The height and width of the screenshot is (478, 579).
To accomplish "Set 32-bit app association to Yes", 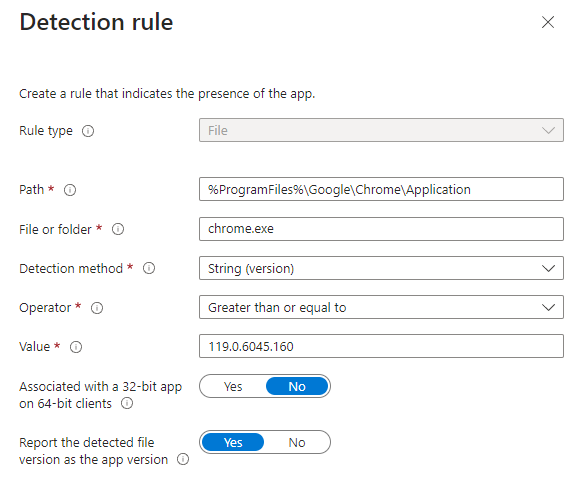I will 233,386.
